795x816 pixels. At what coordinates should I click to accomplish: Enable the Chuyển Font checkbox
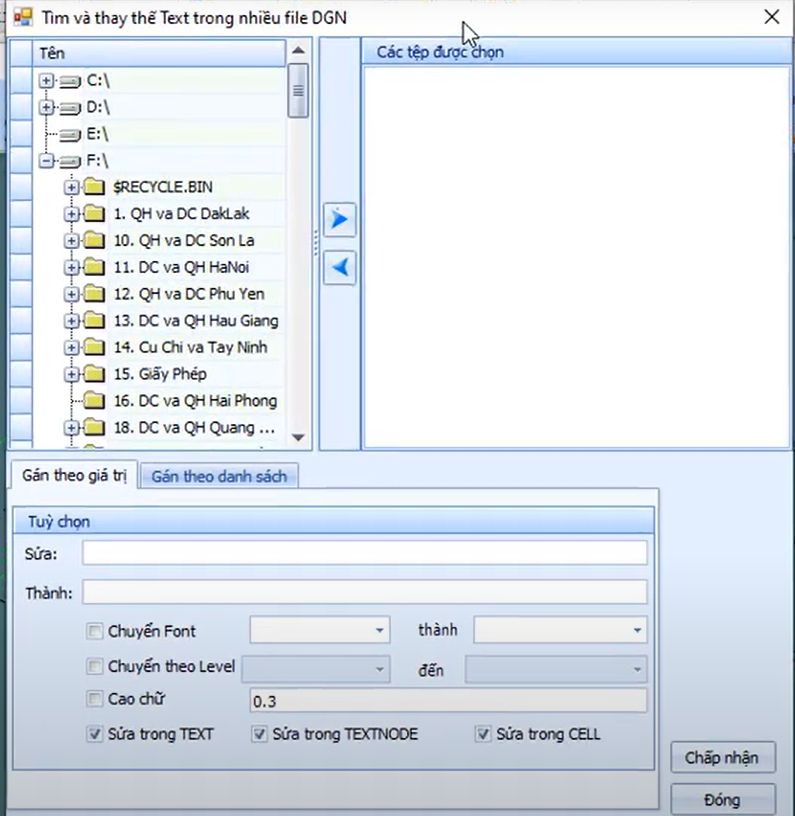(x=94, y=631)
